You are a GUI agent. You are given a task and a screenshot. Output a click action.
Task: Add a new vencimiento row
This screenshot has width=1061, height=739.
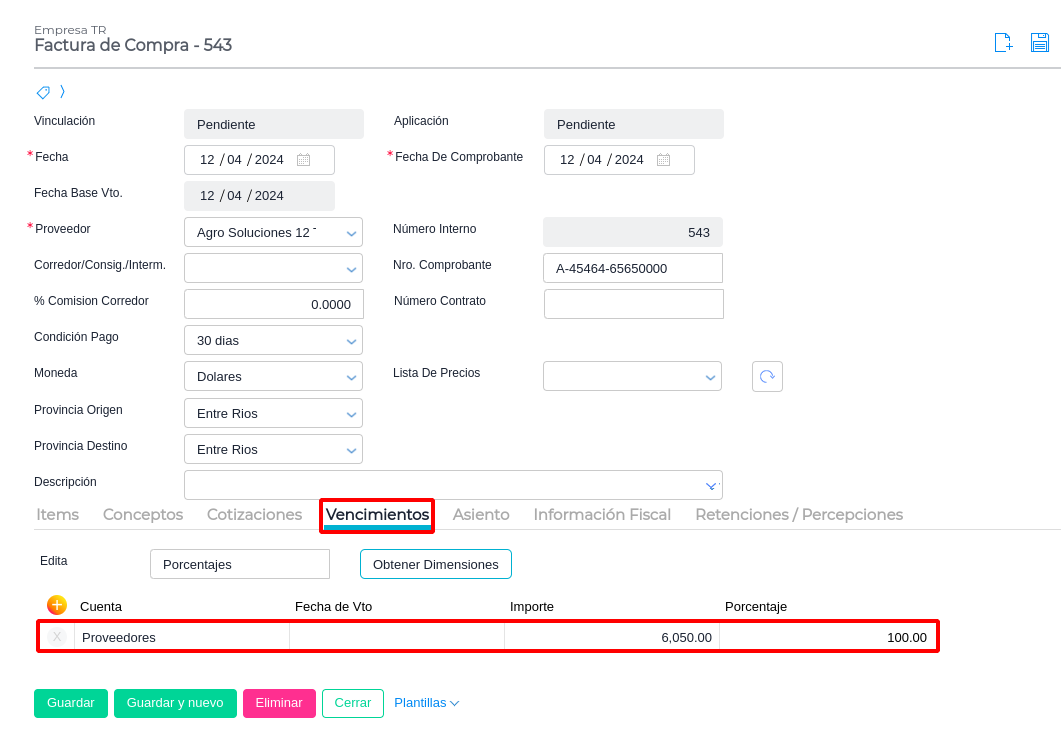pyautogui.click(x=57, y=605)
